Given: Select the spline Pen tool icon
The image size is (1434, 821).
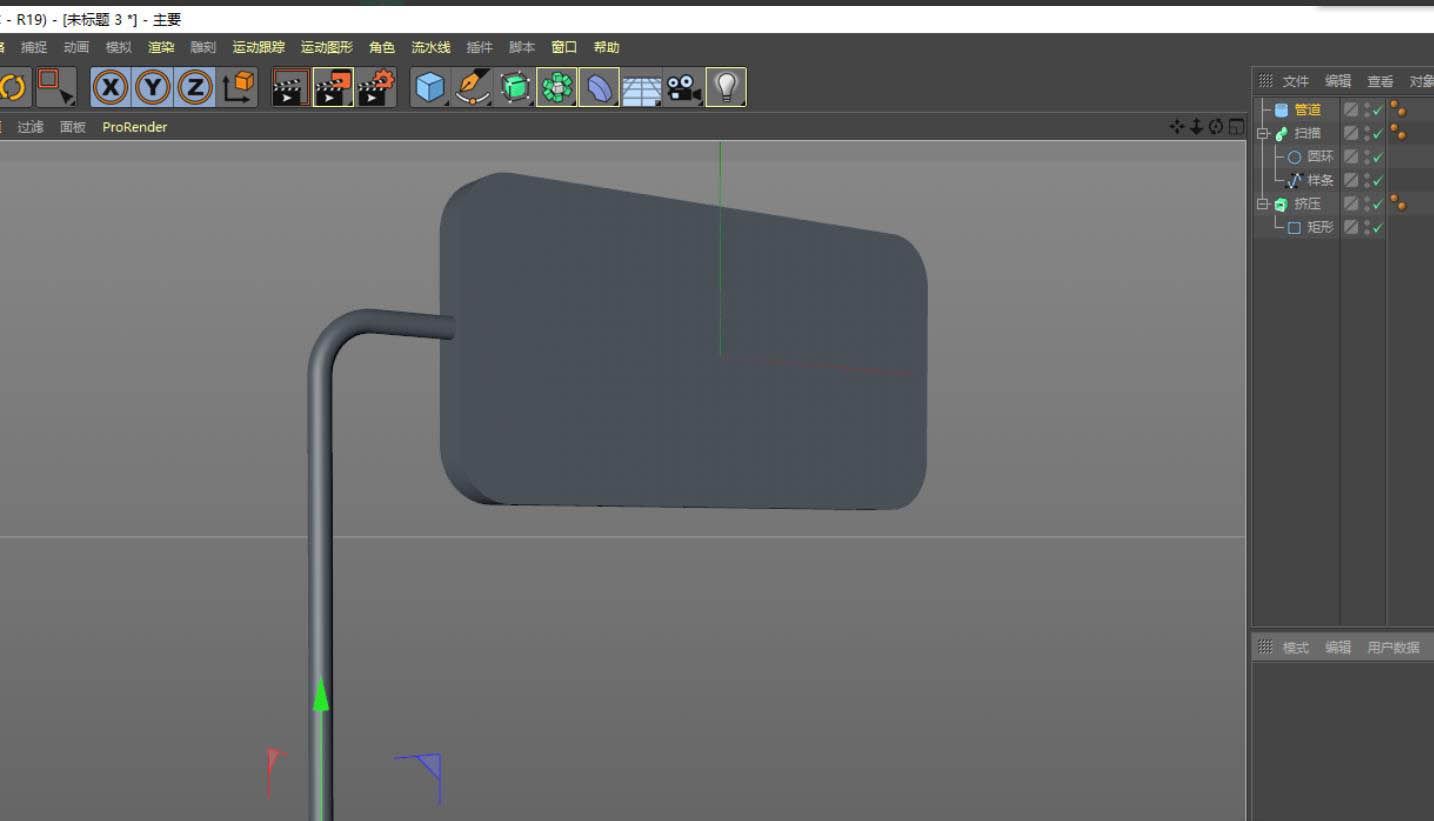Looking at the screenshot, I should pos(472,88).
